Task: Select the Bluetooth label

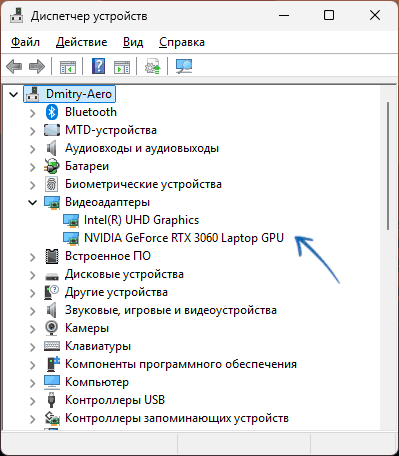Action: tap(91, 112)
